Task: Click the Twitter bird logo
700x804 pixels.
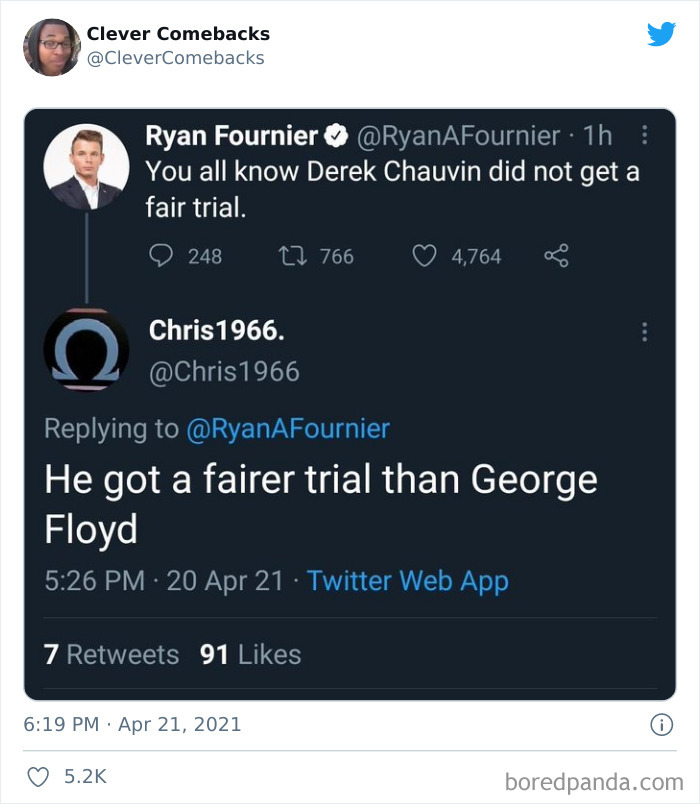Action: point(661,34)
